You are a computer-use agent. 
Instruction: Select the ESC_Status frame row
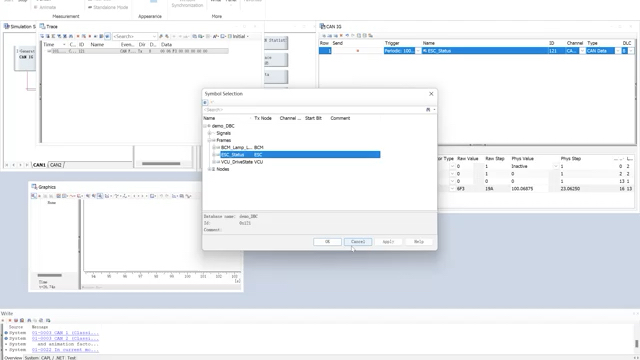click(x=300, y=155)
